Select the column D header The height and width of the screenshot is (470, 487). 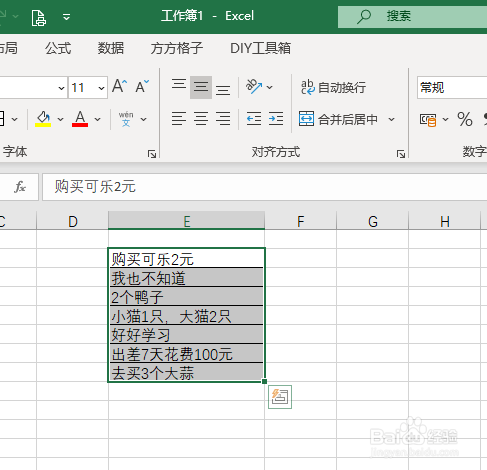tap(72, 221)
